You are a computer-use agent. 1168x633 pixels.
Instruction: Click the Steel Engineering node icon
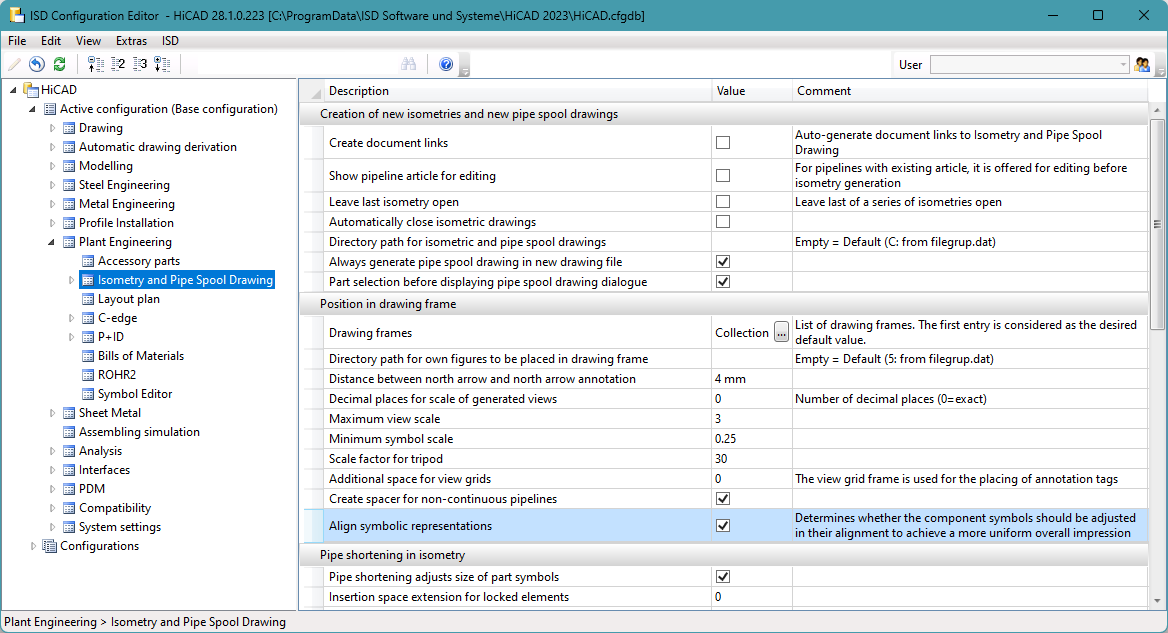pyautogui.click(x=69, y=185)
